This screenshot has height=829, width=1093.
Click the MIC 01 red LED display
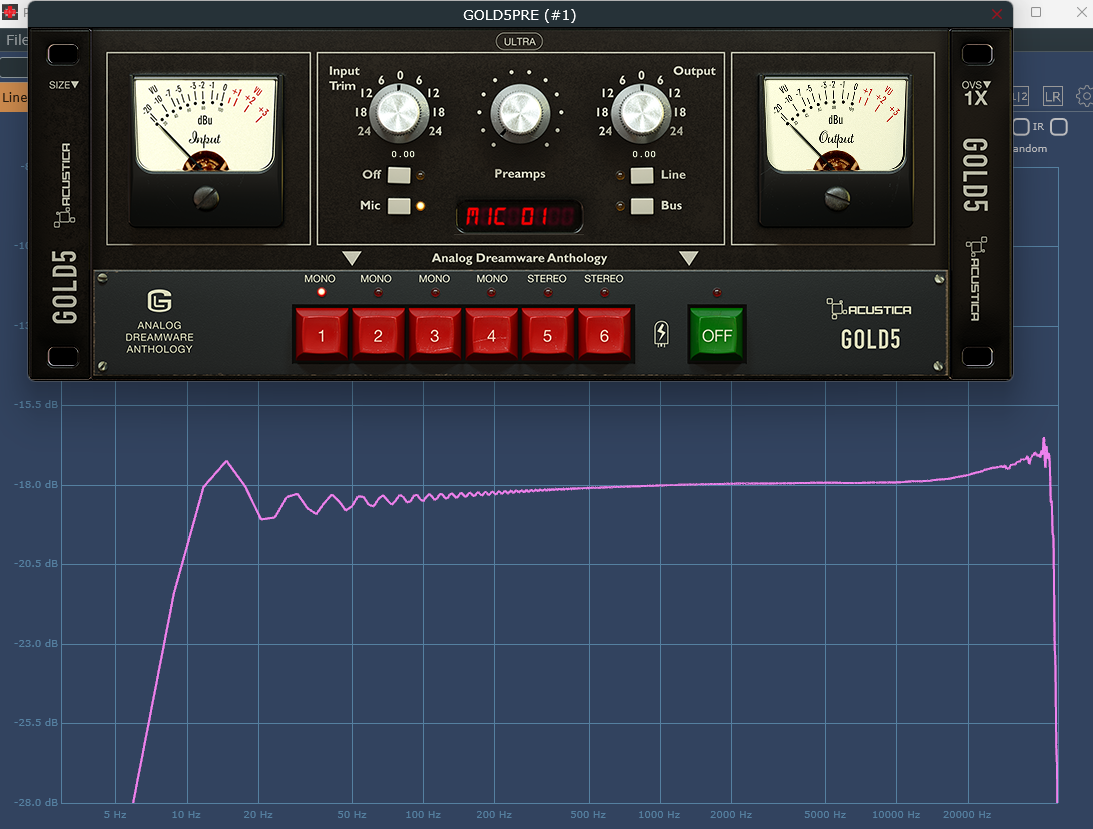point(519,216)
